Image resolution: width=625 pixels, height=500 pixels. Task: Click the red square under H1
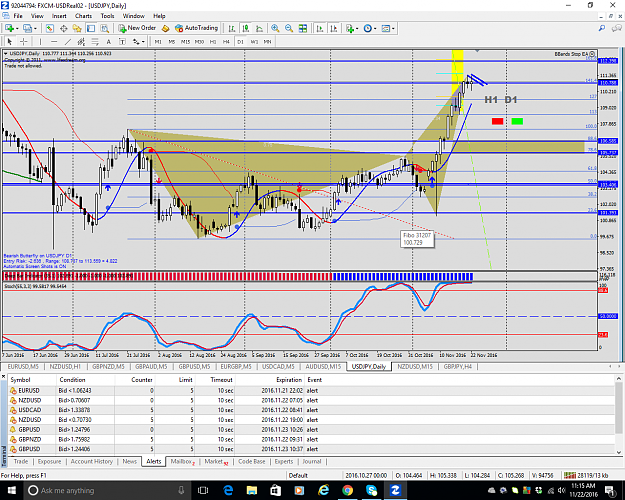click(497, 121)
